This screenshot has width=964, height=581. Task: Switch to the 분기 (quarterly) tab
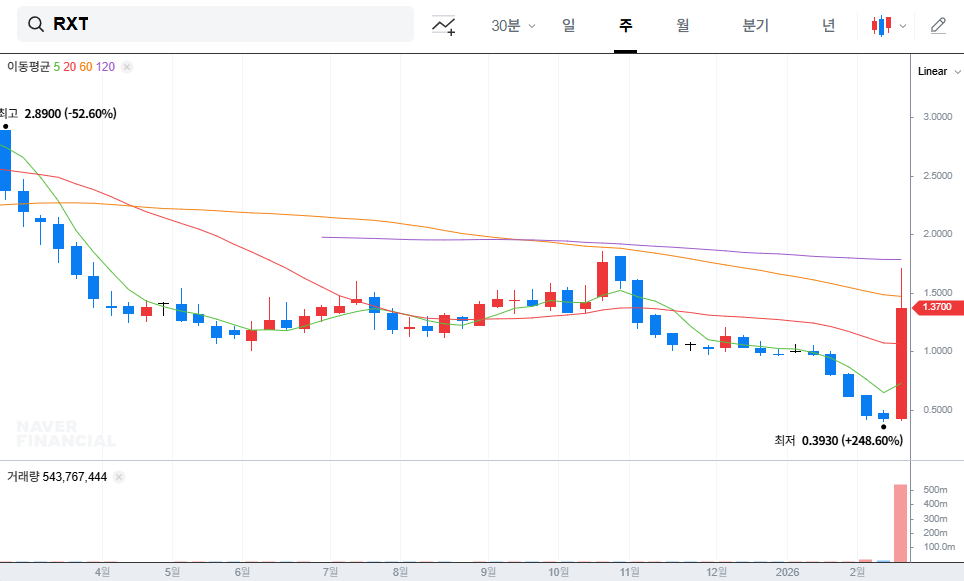click(x=756, y=25)
